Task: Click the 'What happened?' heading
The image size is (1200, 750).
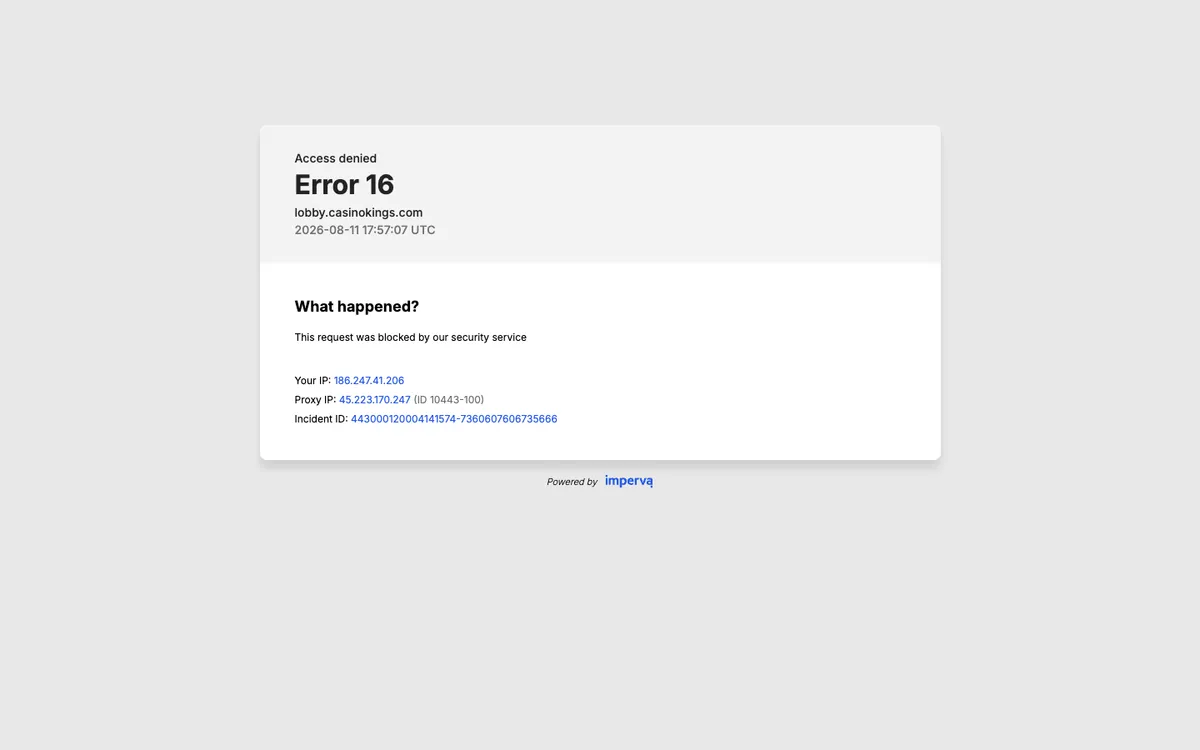Action: click(357, 307)
